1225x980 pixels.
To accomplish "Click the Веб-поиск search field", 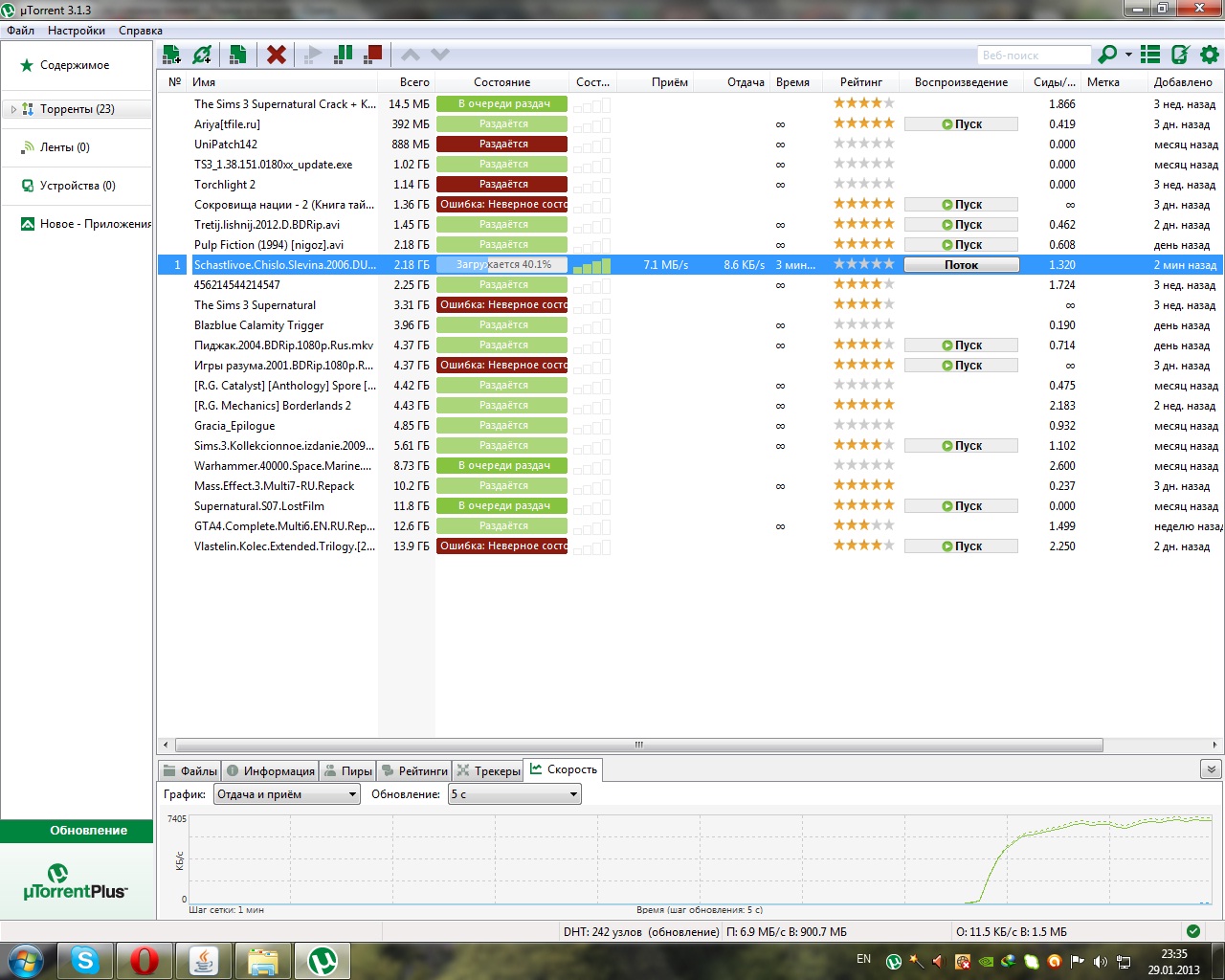I will (x=1034, y=56).
